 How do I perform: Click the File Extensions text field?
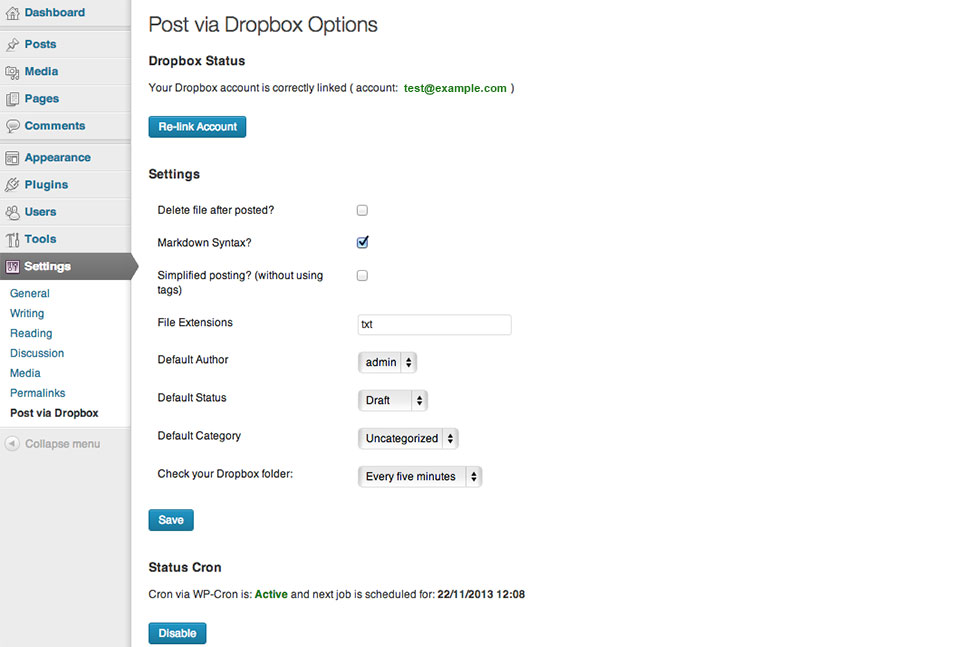[435, 324]
